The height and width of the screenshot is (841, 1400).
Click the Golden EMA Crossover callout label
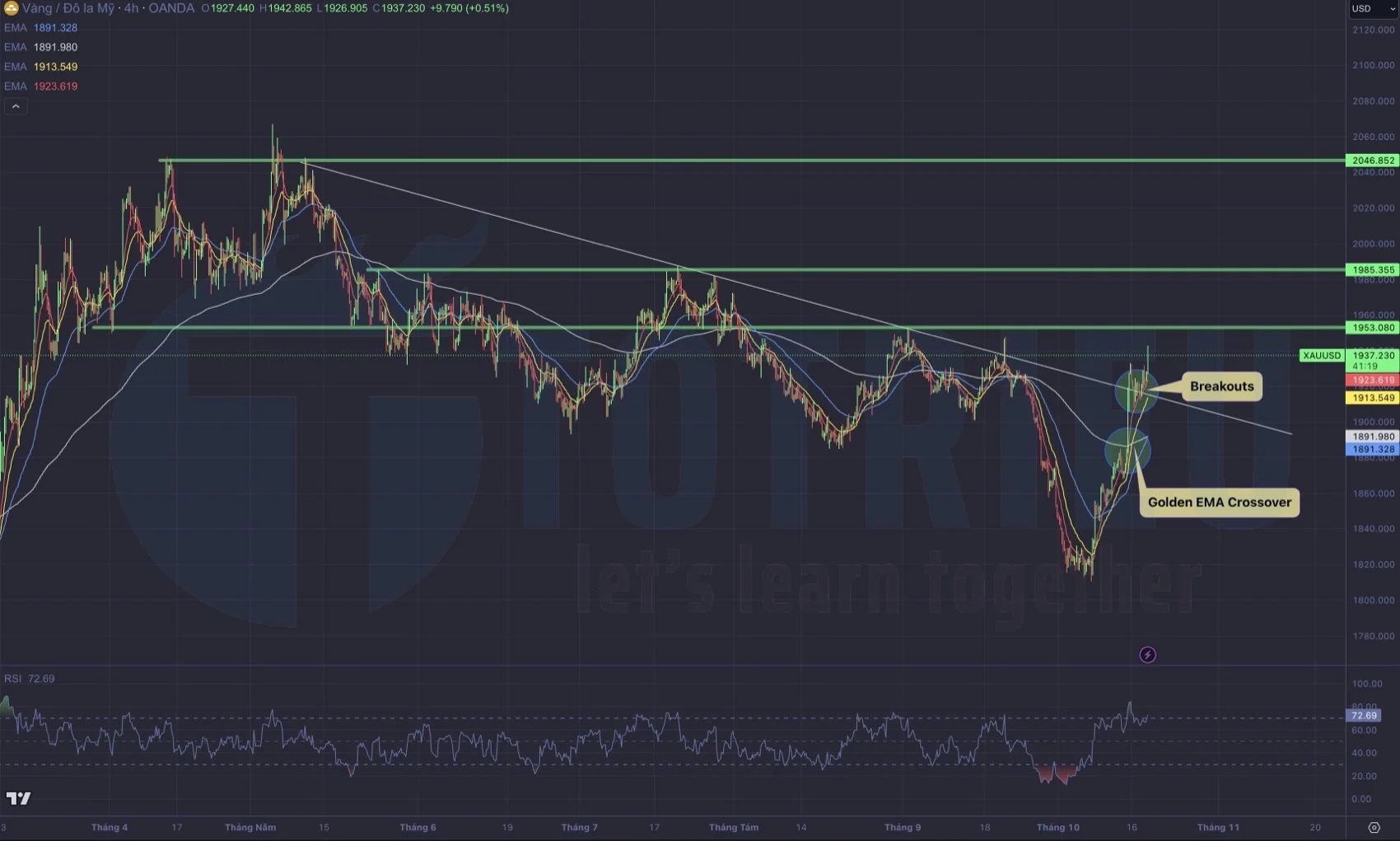click(1220, 502)
